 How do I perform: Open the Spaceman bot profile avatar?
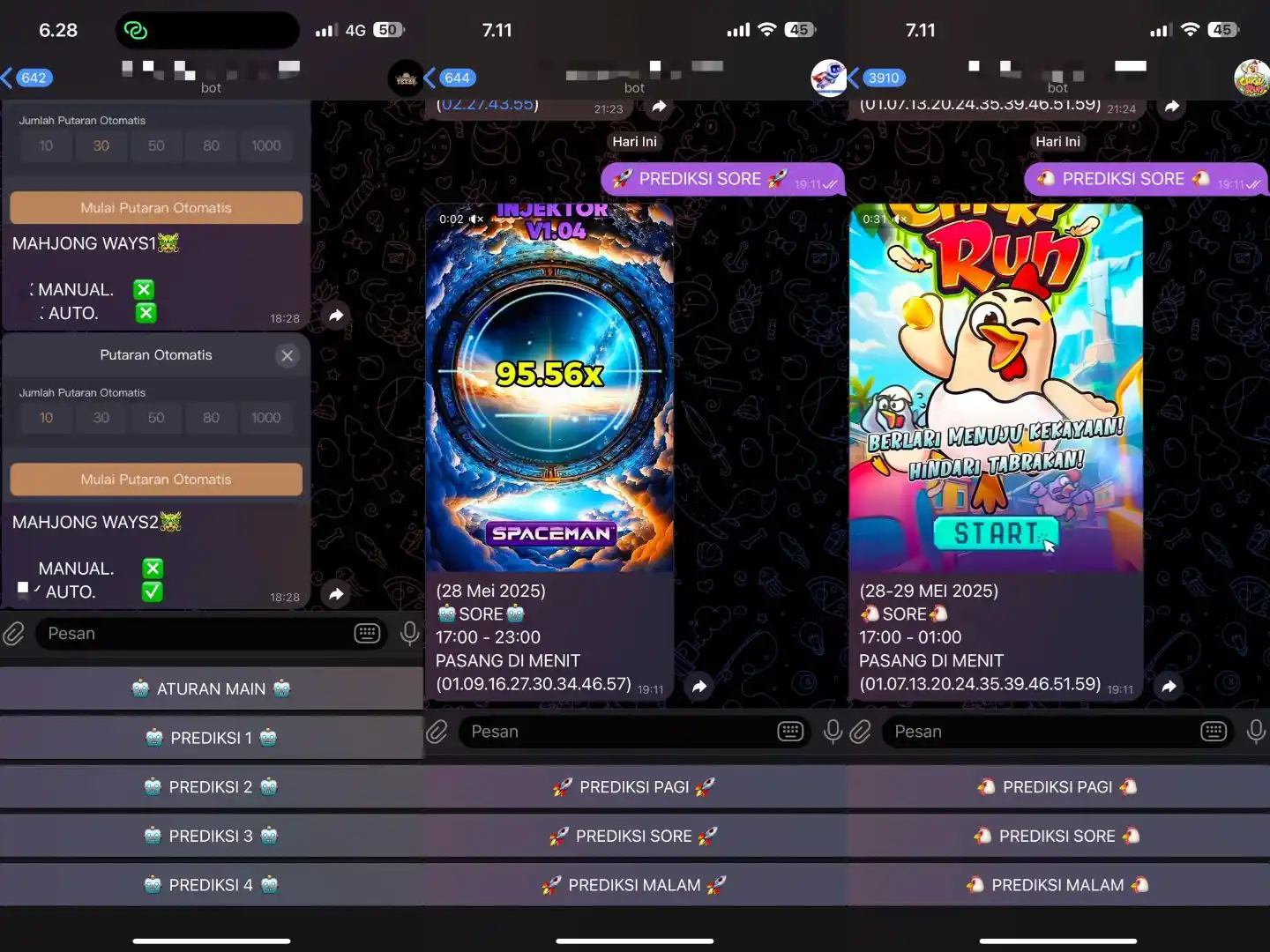pos(828,78)
